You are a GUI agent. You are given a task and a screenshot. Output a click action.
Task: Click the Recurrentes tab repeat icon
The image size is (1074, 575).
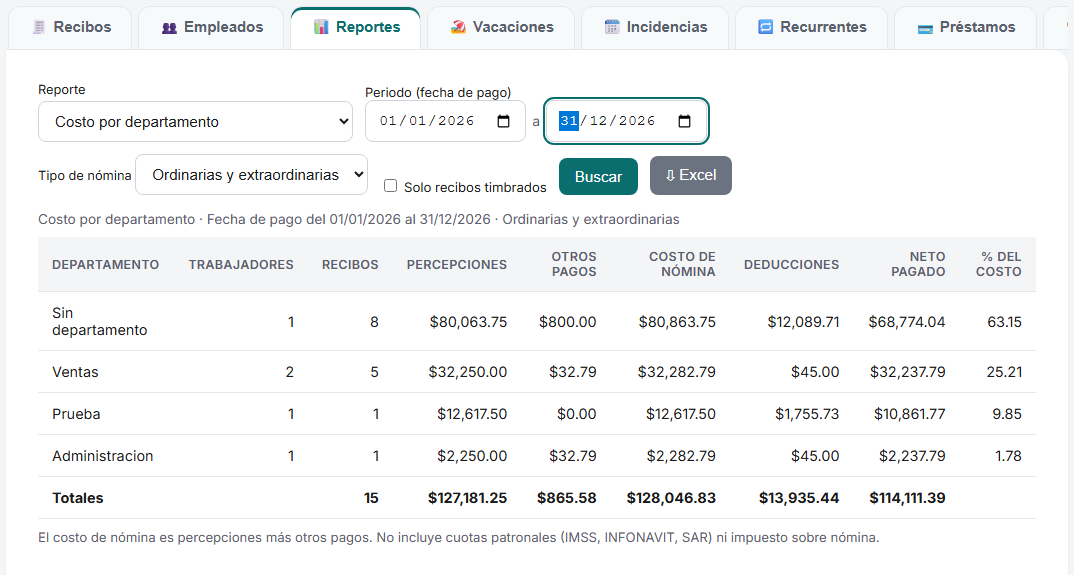766,27
